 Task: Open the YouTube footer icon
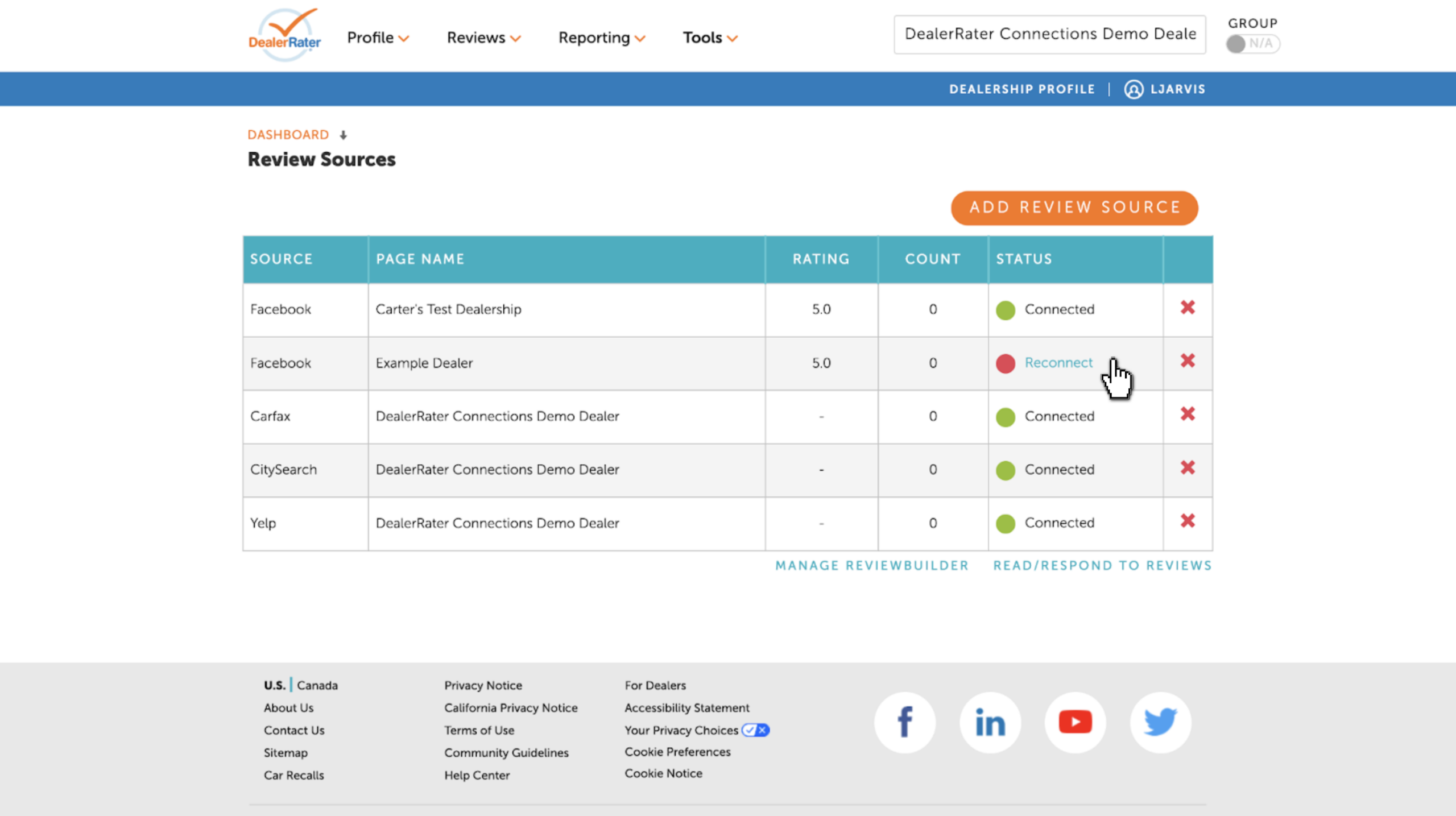pyautogui.click(x=1075, y=722)
